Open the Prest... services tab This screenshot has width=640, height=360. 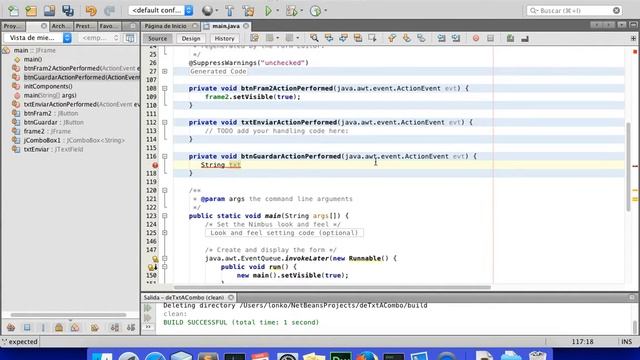point(85,26)
